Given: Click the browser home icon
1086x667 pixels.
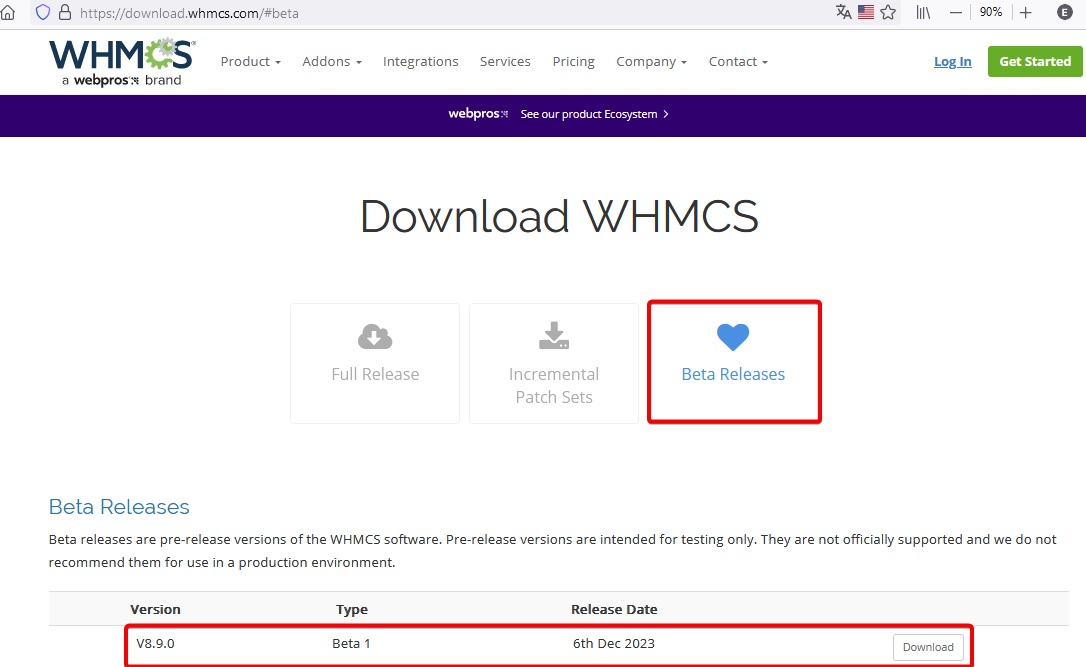Looking at the screenshot, I should [8, 12].
